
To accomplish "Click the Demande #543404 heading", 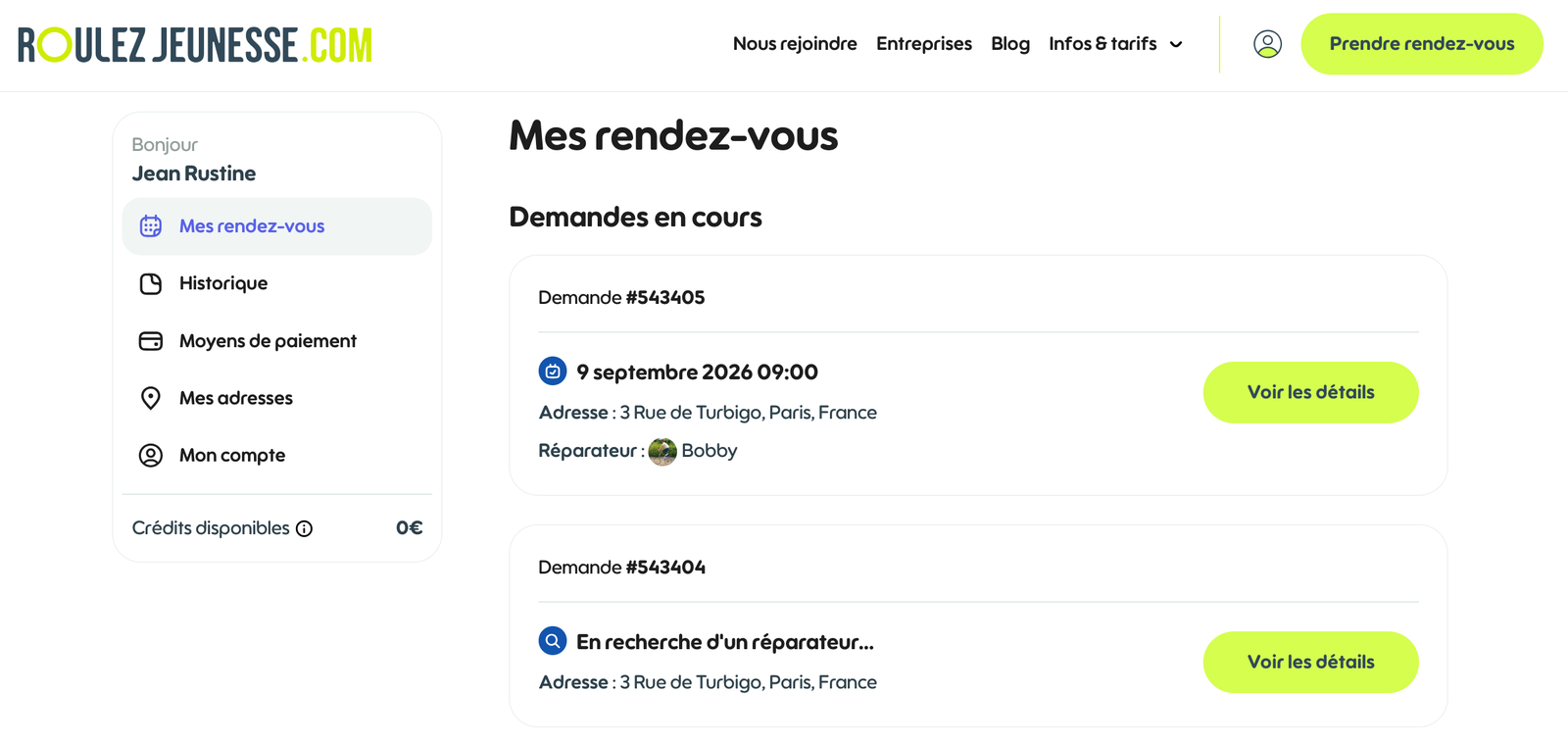I will (x=621, y=567).
